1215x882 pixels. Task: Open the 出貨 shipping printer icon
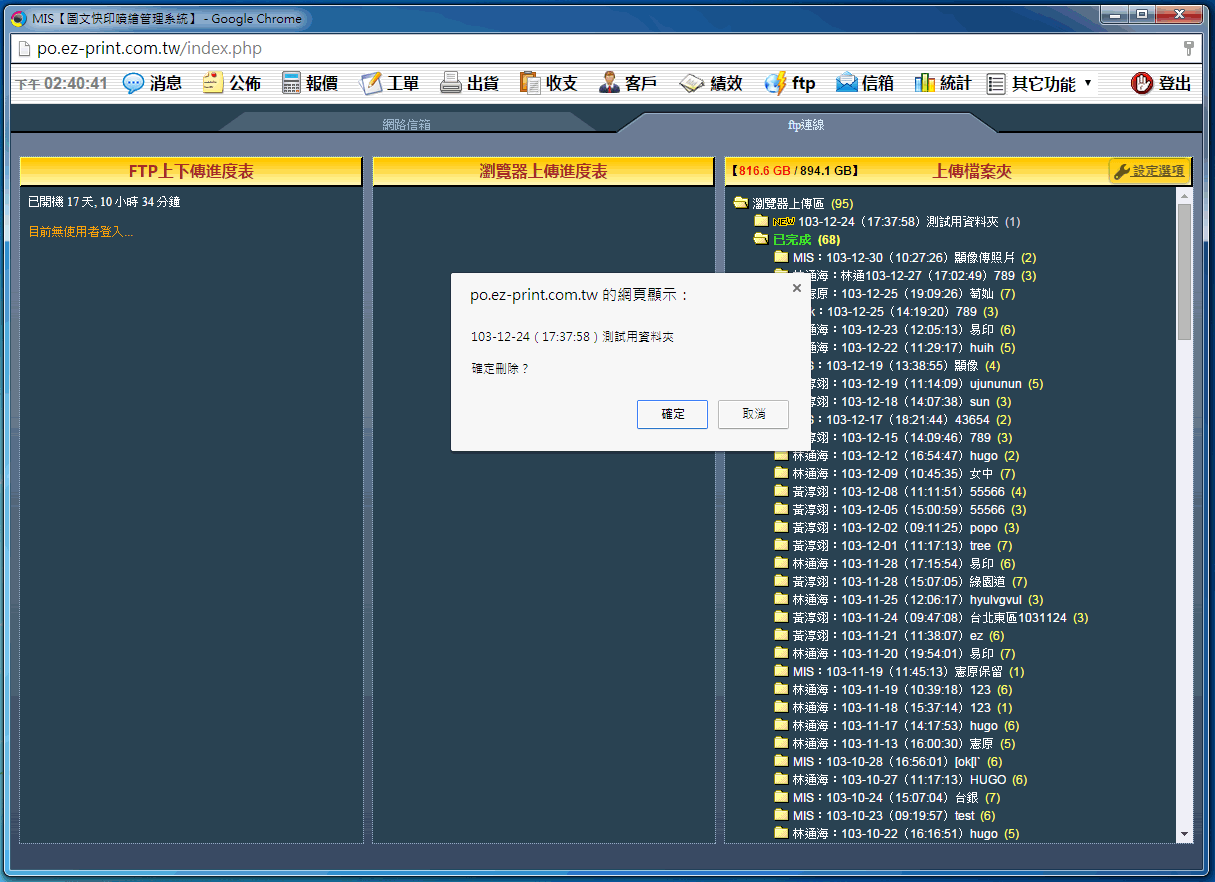(x=451, y=84)
